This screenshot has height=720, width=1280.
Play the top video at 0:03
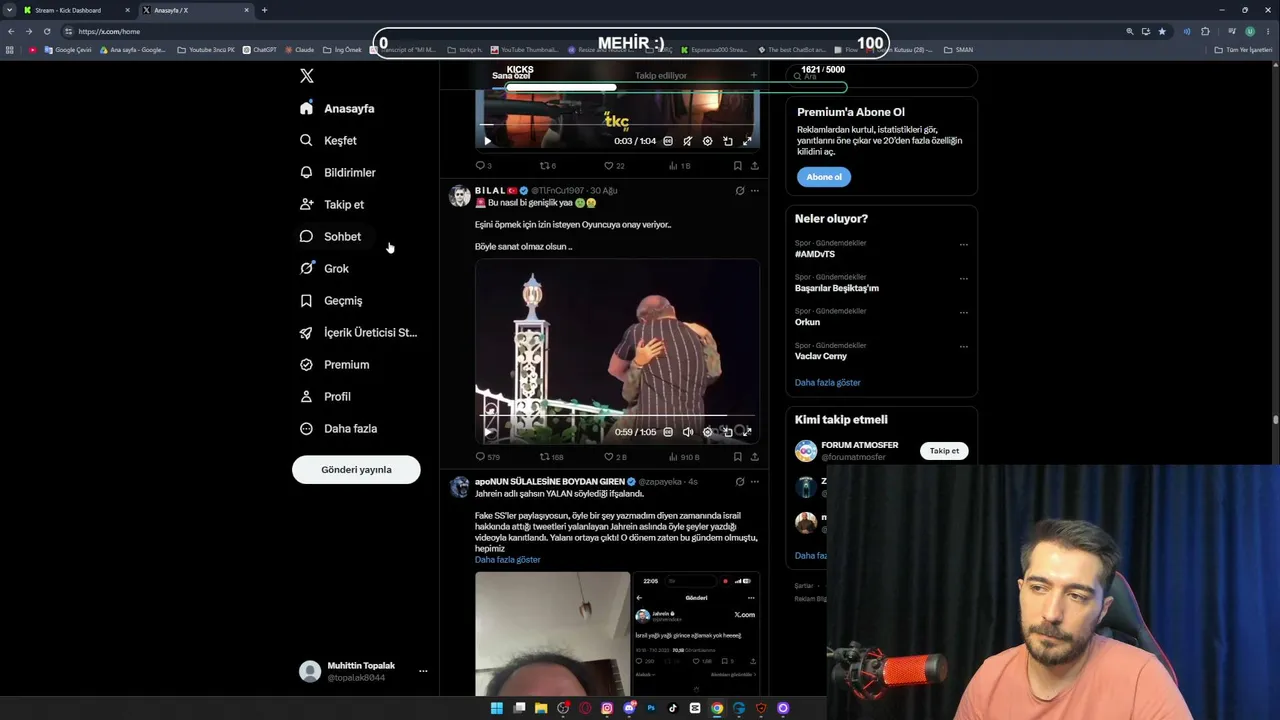(x=488, y=141)
